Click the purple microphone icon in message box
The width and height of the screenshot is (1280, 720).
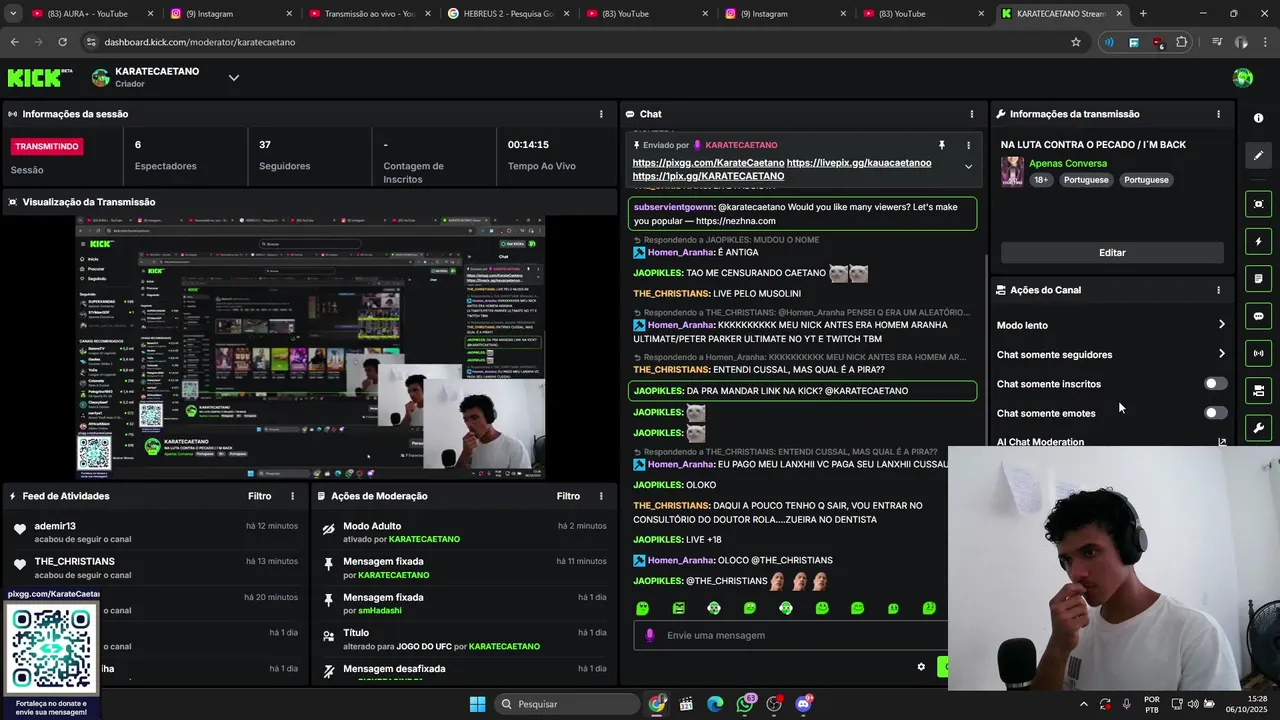pos(650,635)
